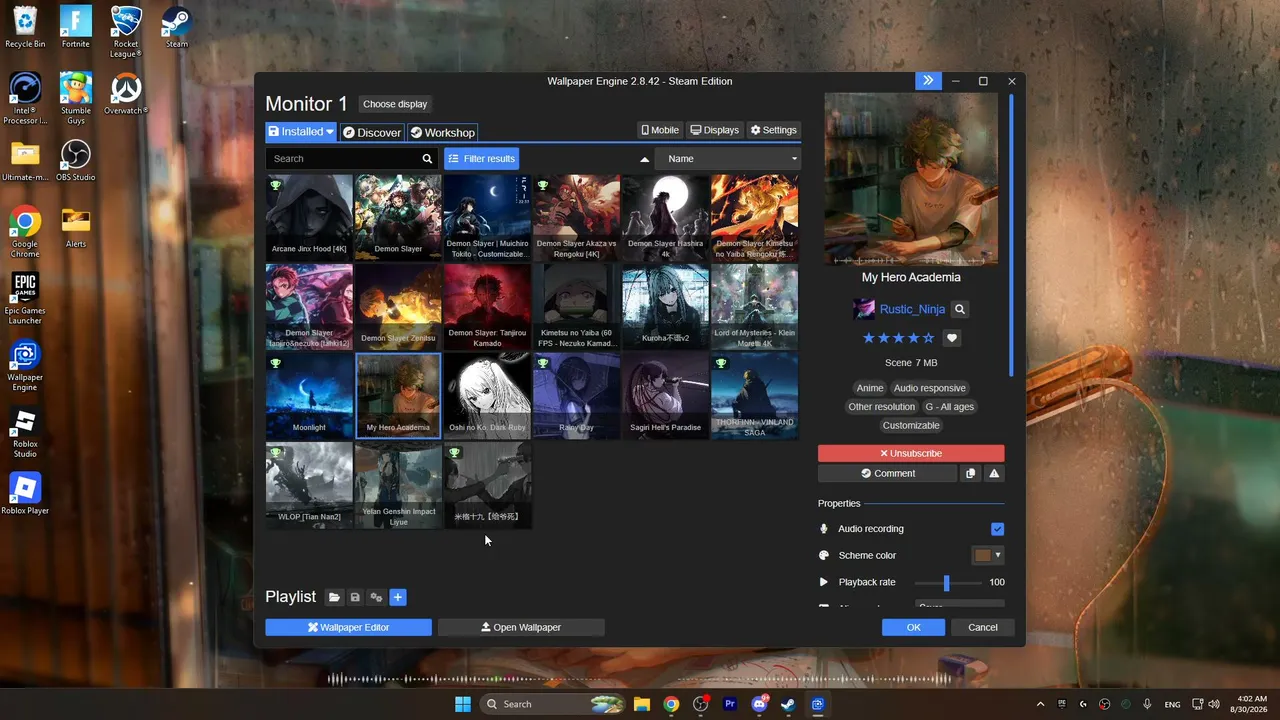Adjust the Playback rate slider
Viewport: 1280px width, 720px height.
(946, 582)
